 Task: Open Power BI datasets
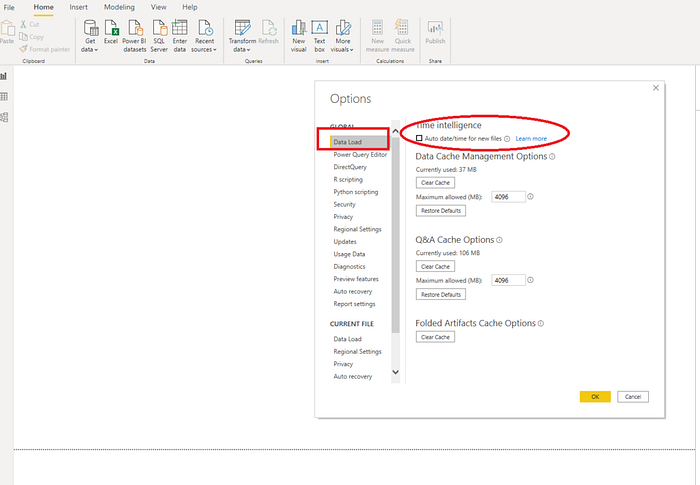click(134, 36)
